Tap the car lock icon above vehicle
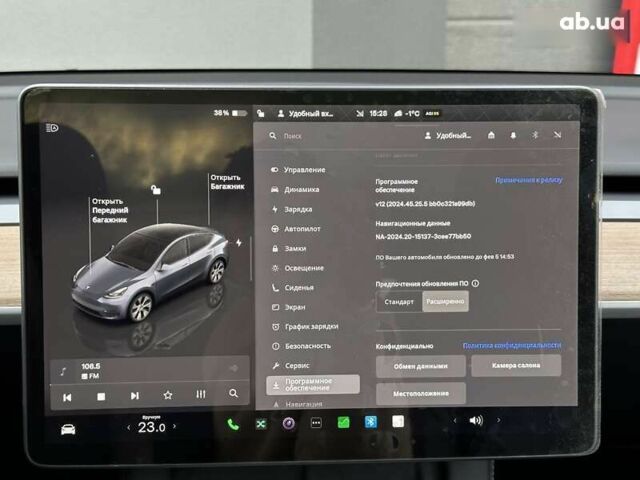640x480 pixels. (156, 189)
